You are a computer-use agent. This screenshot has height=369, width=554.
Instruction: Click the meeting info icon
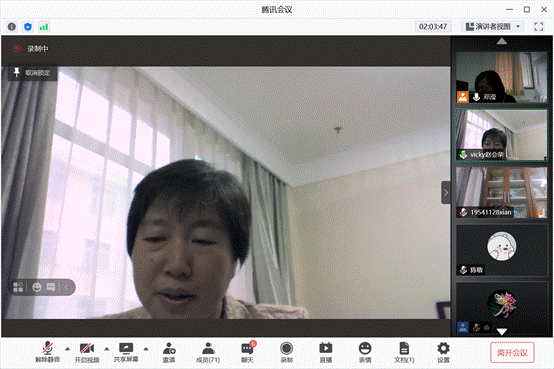click(12, 27)
